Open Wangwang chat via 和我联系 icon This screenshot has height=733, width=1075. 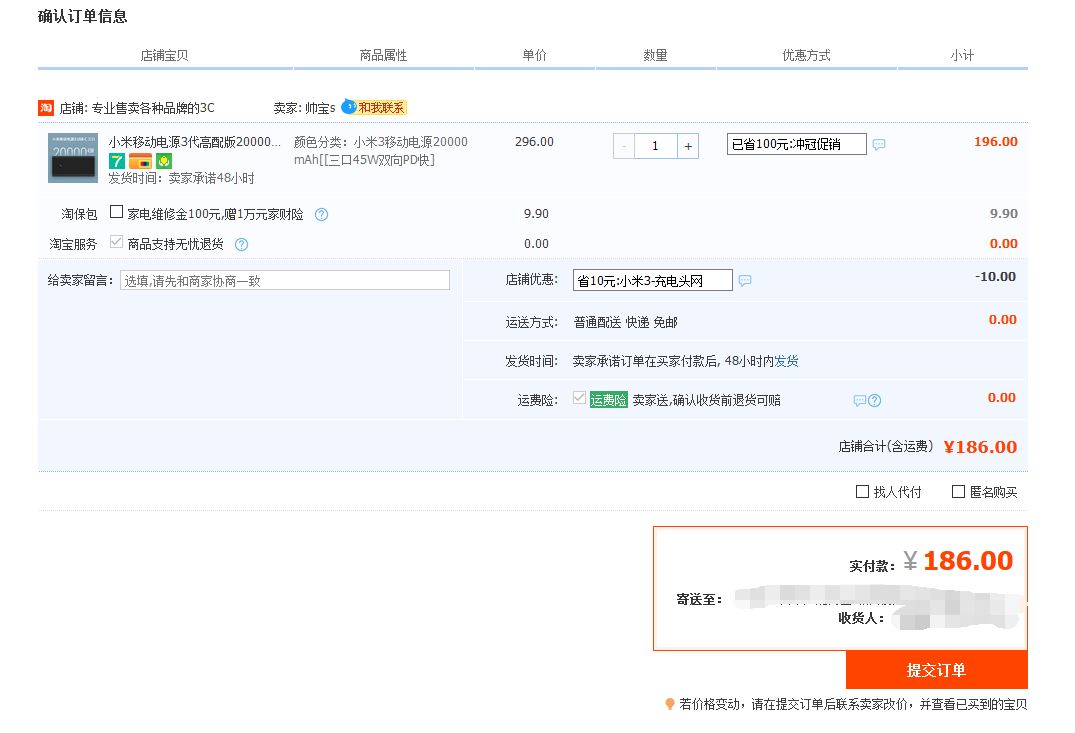(374, 107)
